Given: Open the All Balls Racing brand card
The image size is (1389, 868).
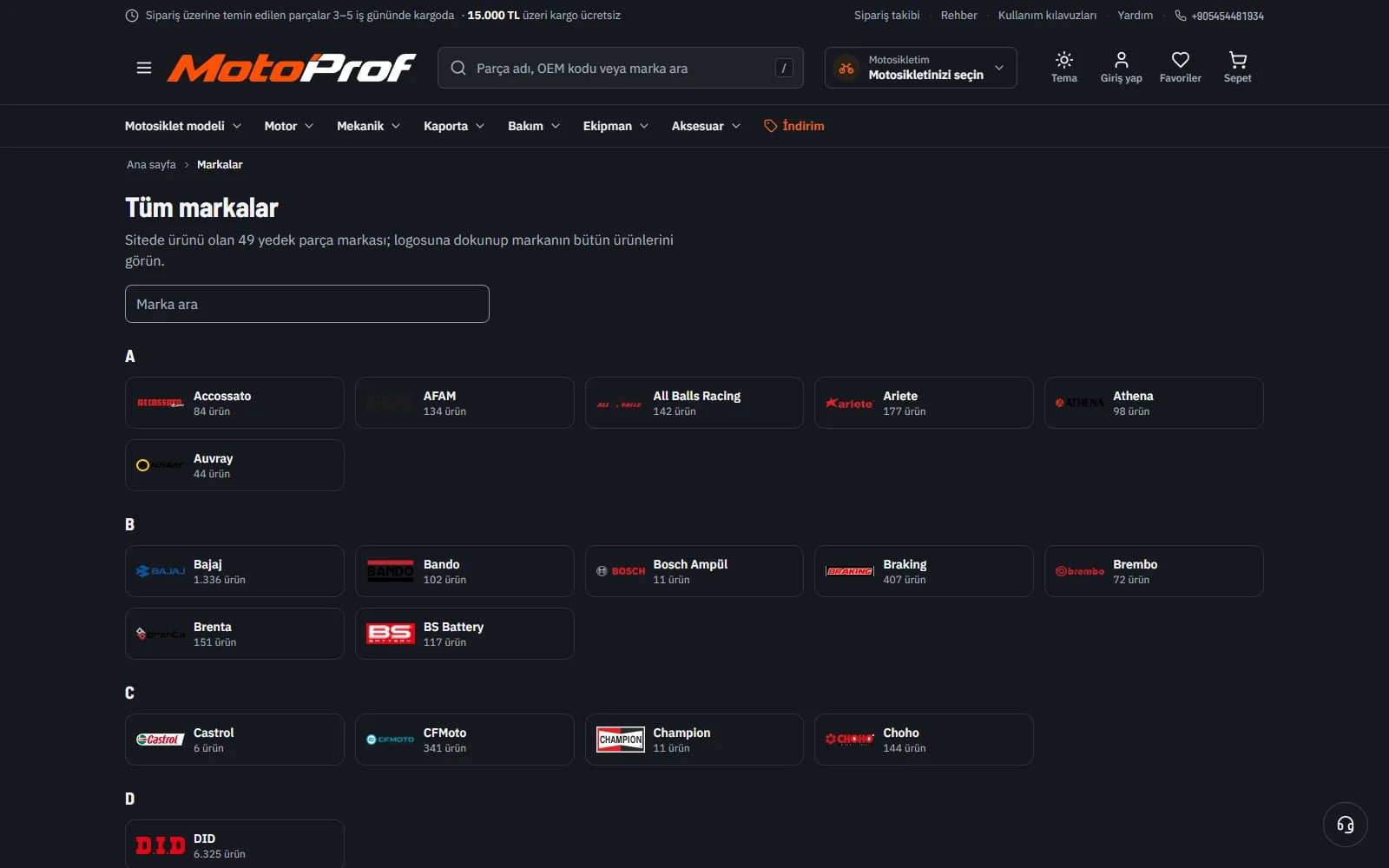Looking at the screenshot, I should [694, 403].
